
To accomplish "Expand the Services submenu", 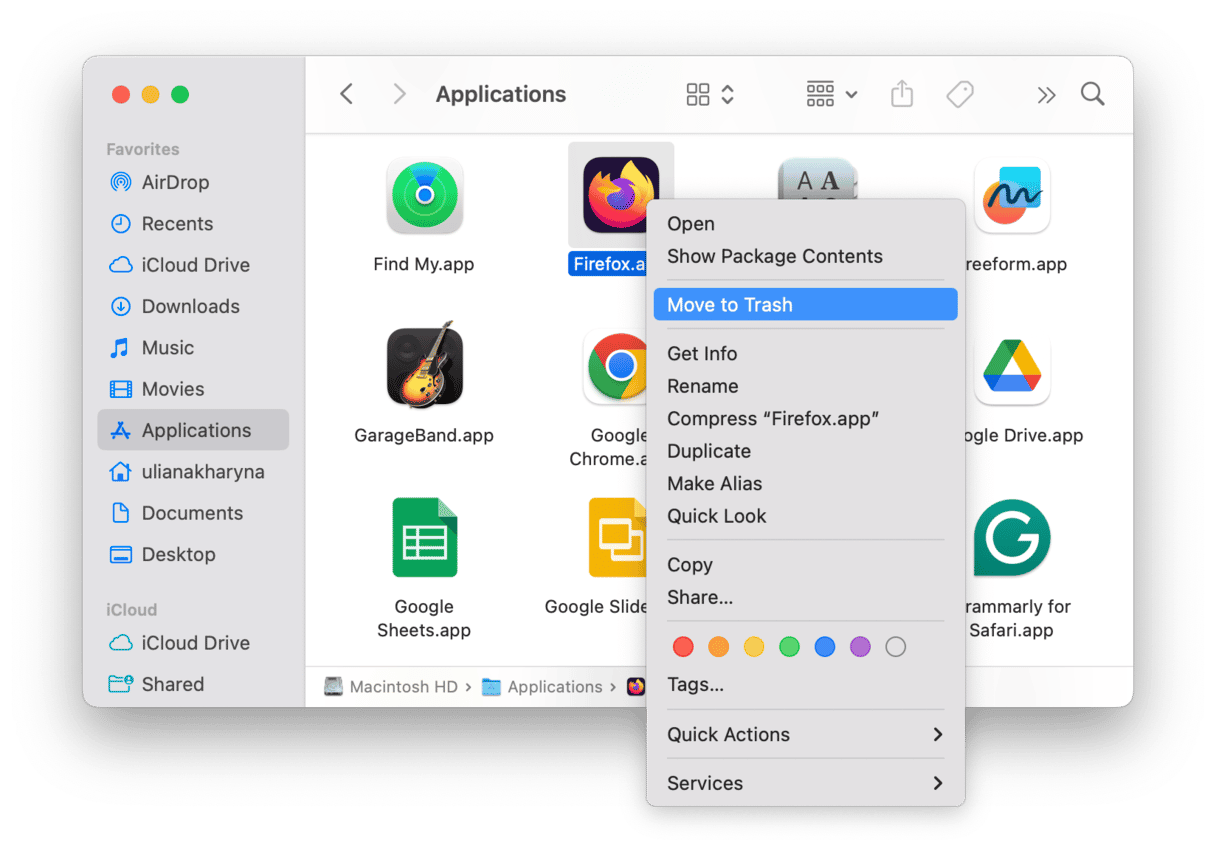I will click(x=805, y=783).
